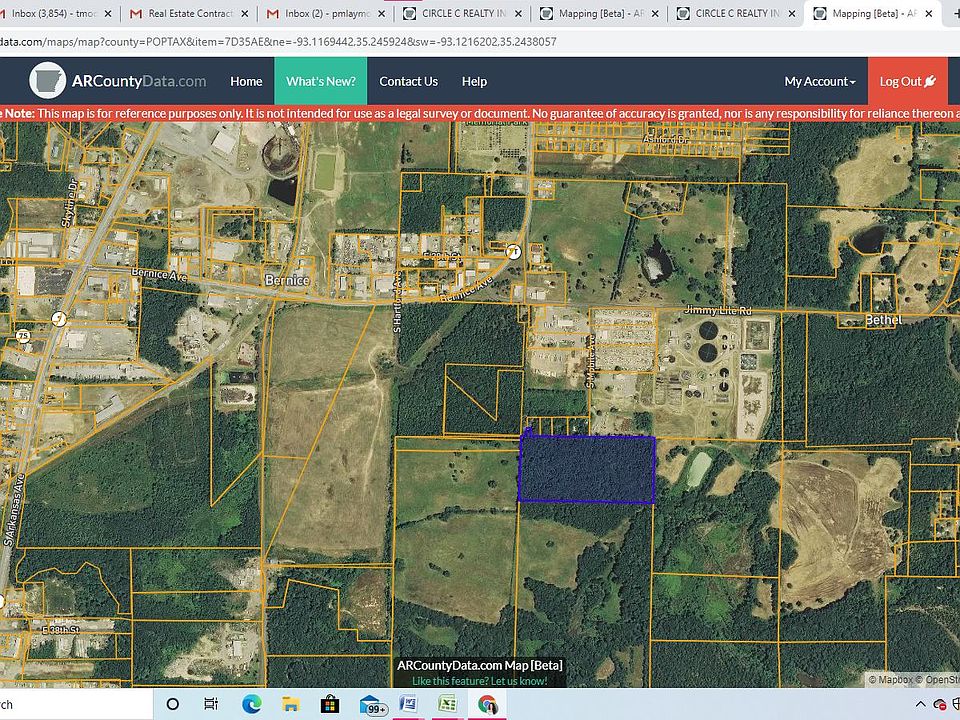Click the 'Skyline Dr' road label
This screenshot has height=720, width=960.
pos(69,203)
